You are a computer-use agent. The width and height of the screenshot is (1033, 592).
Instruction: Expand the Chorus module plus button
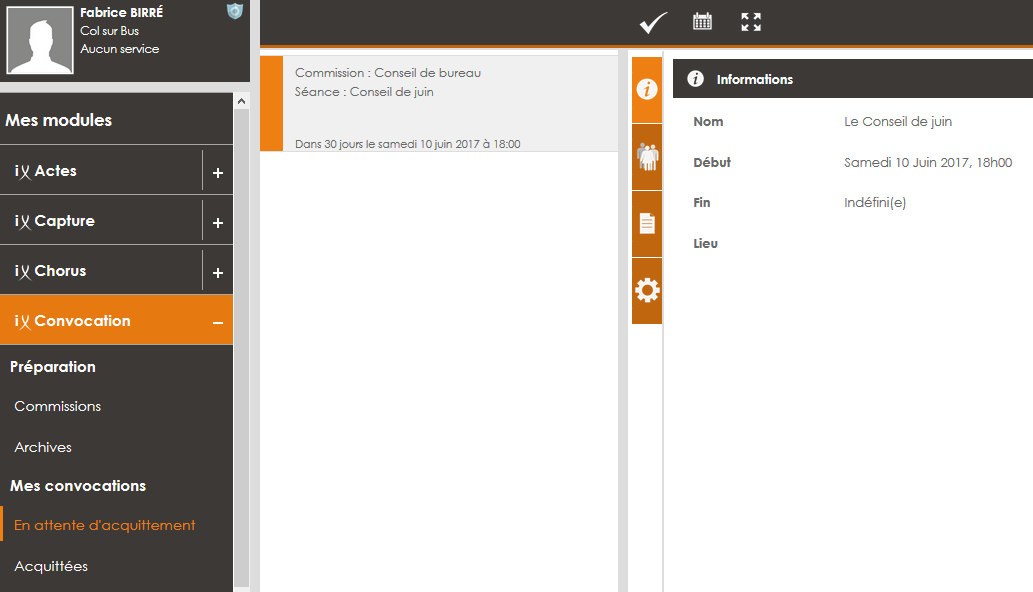(218, 272)
